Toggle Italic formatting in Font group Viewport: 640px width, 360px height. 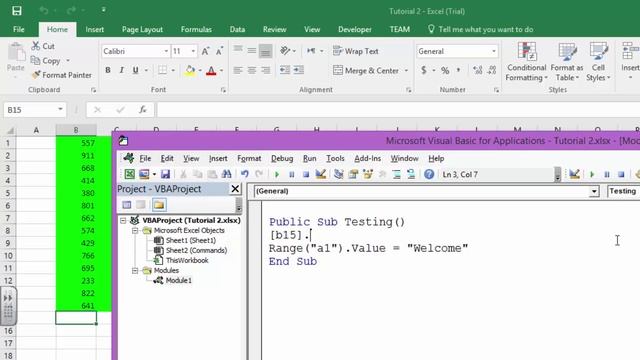tap(121, 70)
